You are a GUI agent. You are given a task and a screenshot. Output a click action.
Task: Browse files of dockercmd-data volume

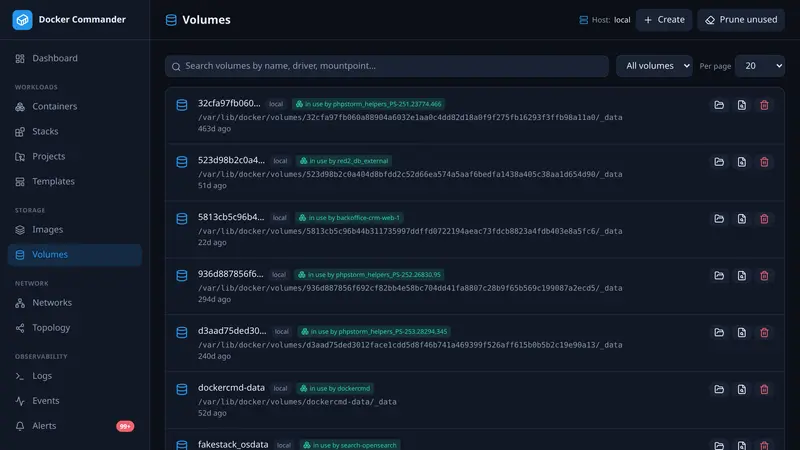click(719, 389)
